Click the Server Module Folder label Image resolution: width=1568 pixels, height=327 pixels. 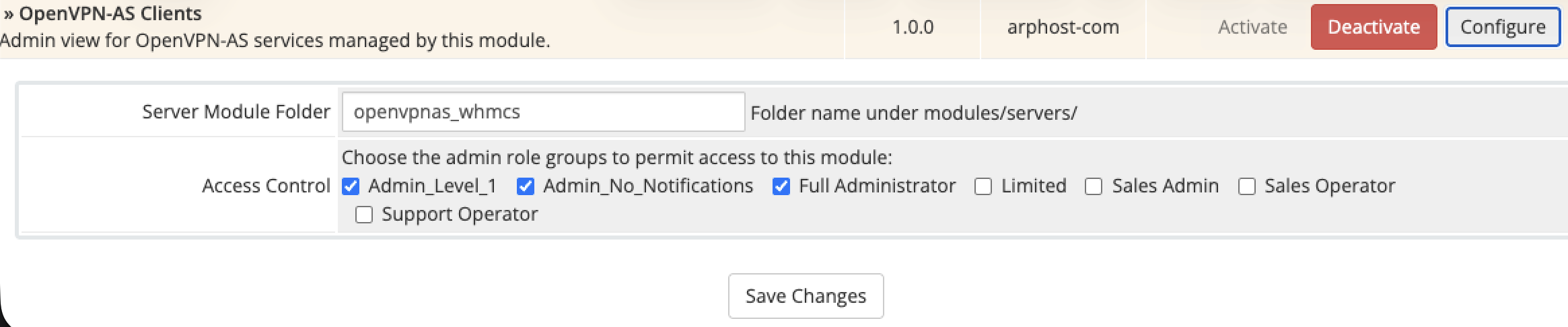236,112
